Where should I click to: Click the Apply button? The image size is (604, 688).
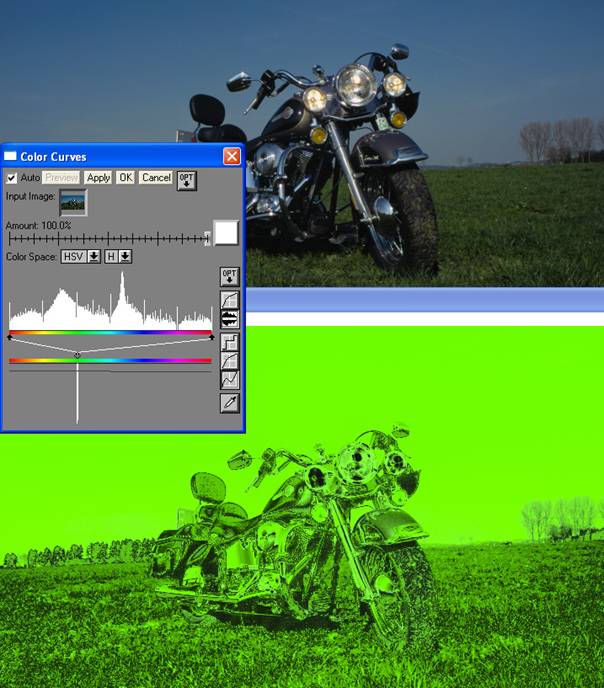click(98, 178)
